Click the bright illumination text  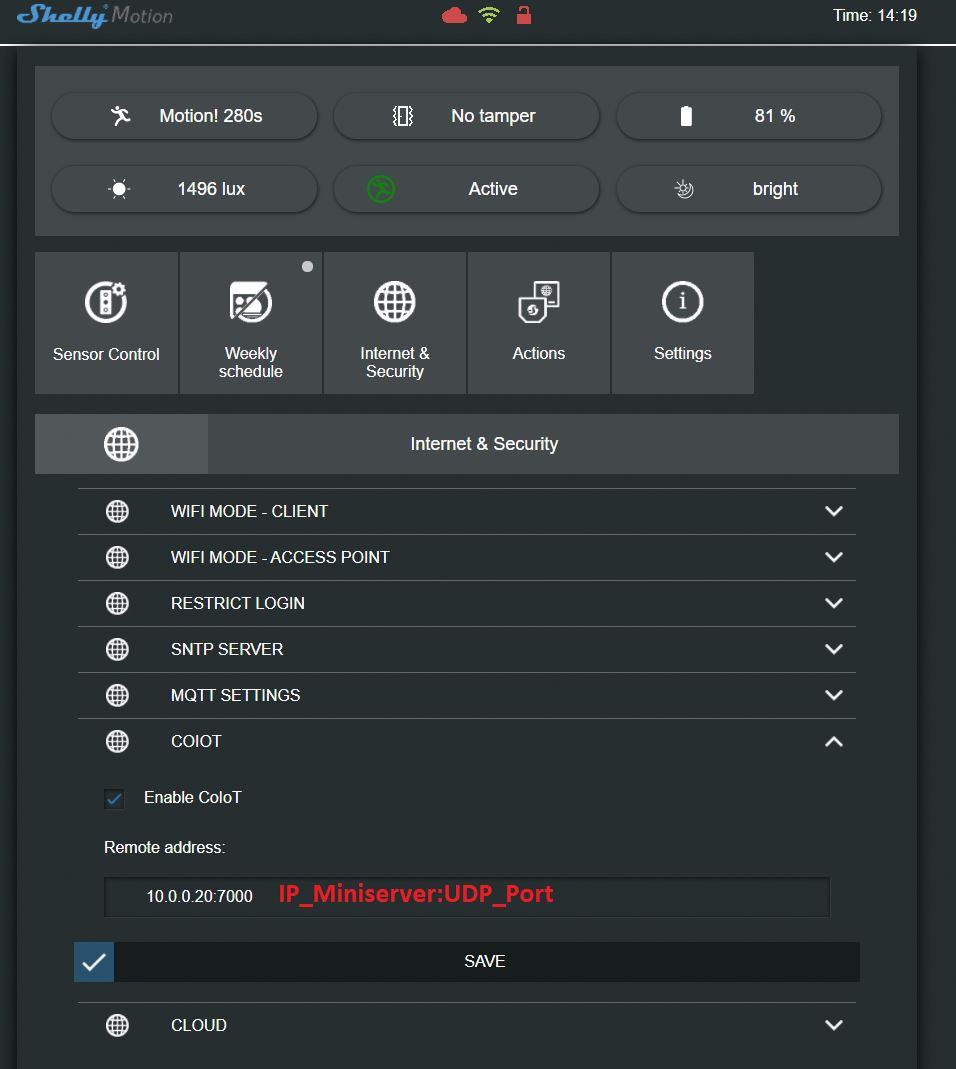pos(775,189)
